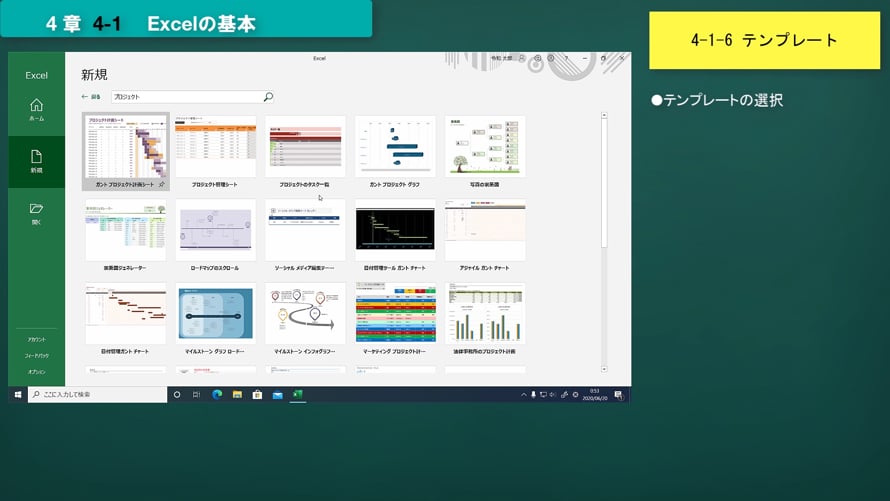Open フィードバック in the Excel sidebar
890x501 pixels.
coord(36,356)
